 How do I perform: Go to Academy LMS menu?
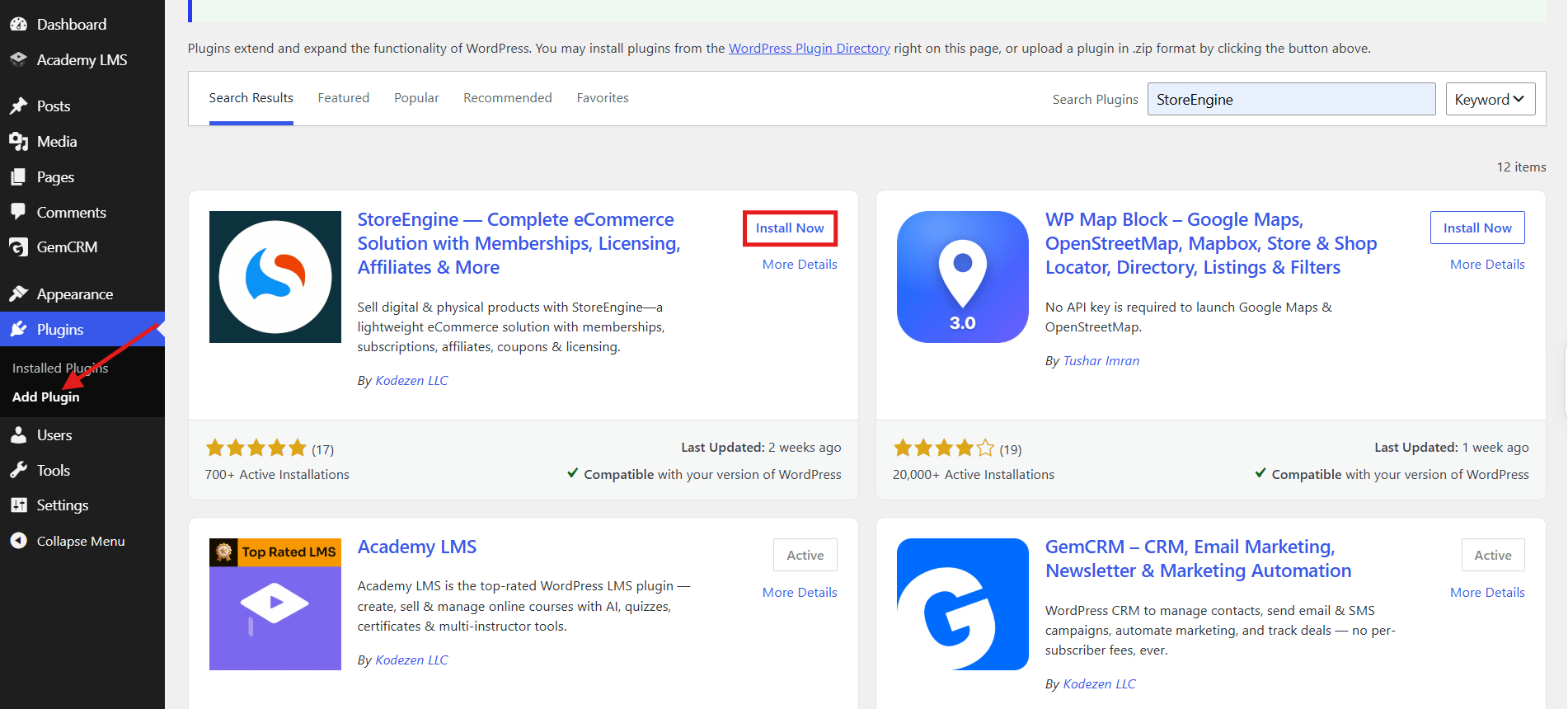pos(82,59)
